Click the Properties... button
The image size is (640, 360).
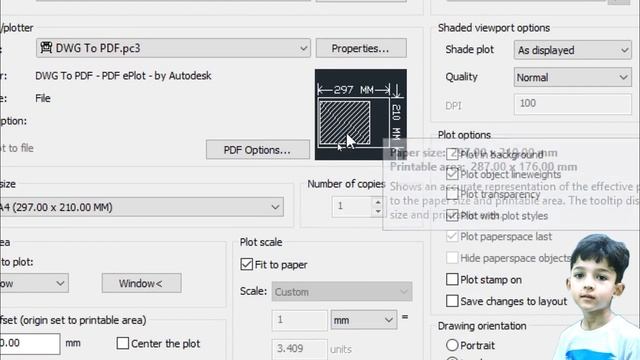tap(361, 48)
